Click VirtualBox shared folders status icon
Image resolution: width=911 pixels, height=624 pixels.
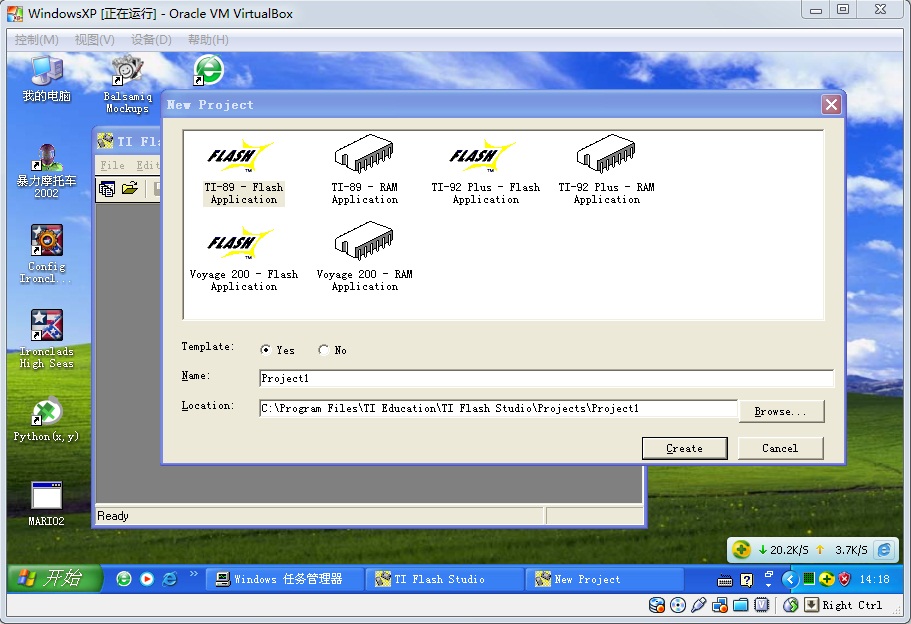(740, 605)
